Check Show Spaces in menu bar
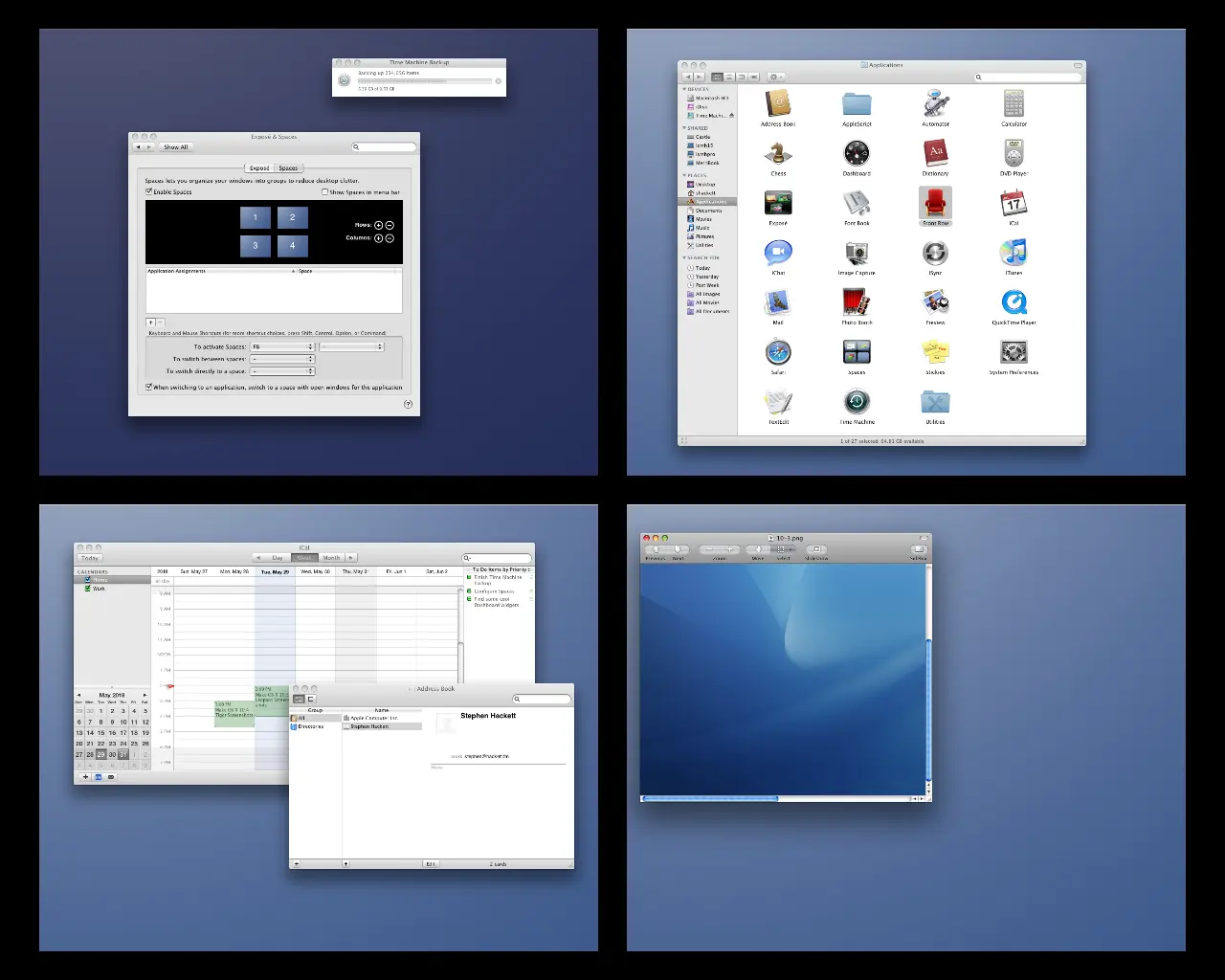The image size is (1225, 980). (325, 191)
